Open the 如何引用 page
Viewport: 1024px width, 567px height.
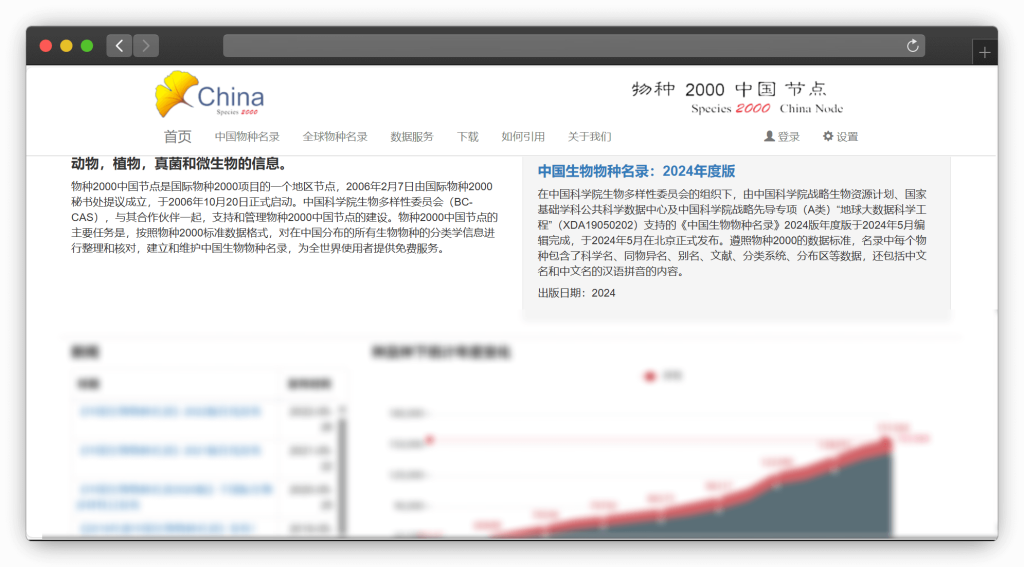point(522,137)
